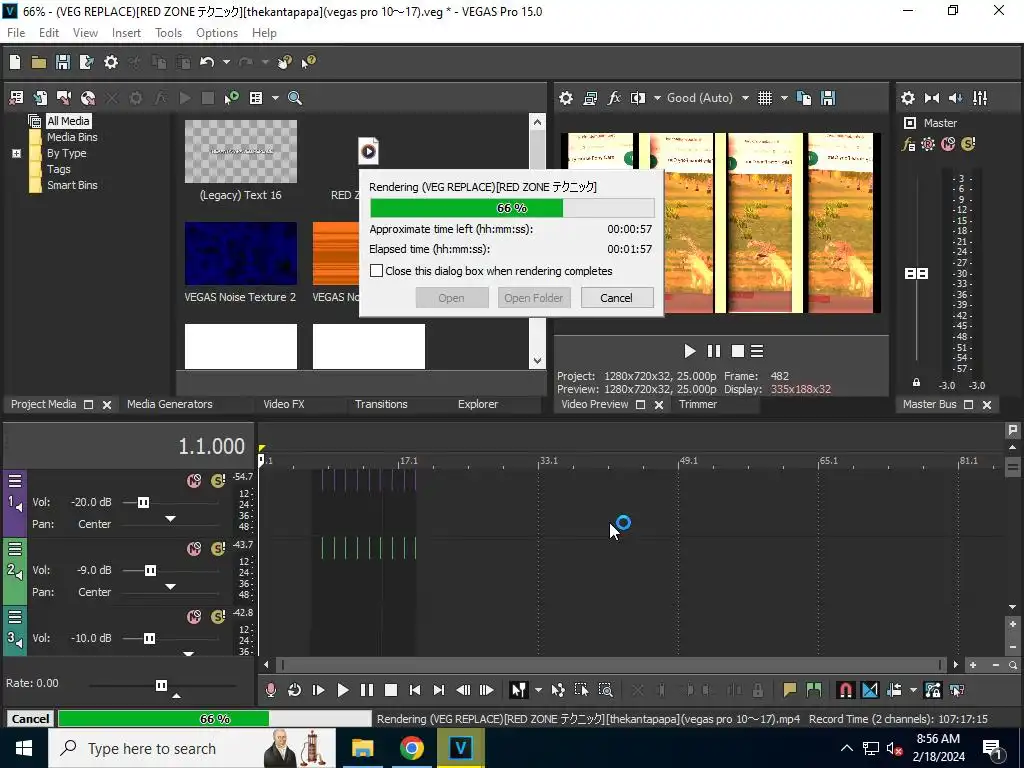This screenshot has height=768, width=1024.
Task: Open Project Properties gear in main toolbar
Action: (111, 62)
